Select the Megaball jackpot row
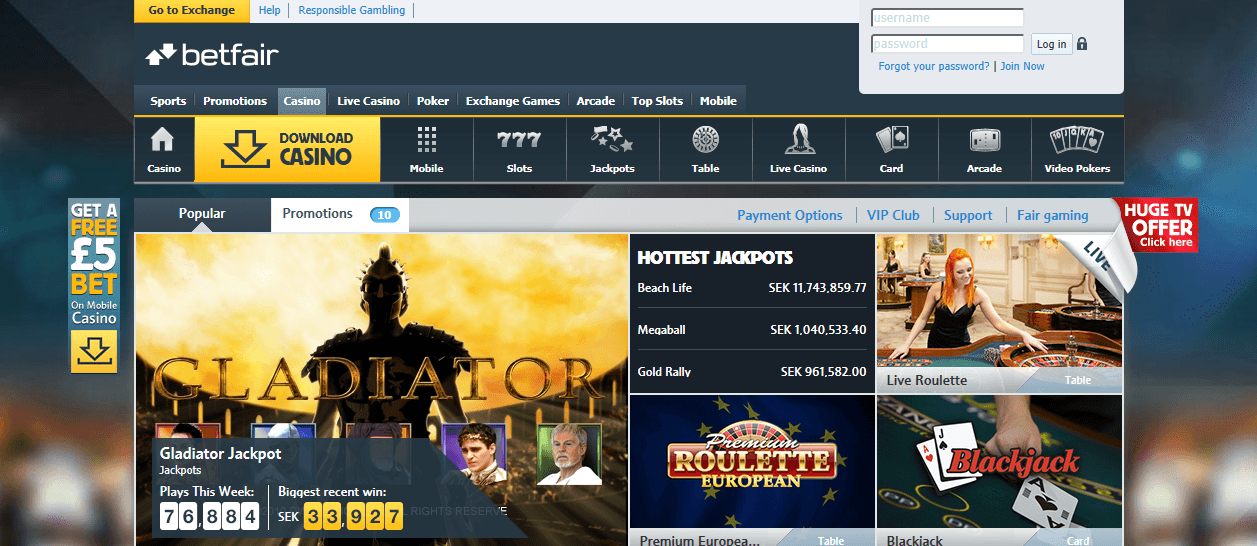This screenshot has width=1257, height=546. pos(752,330)
